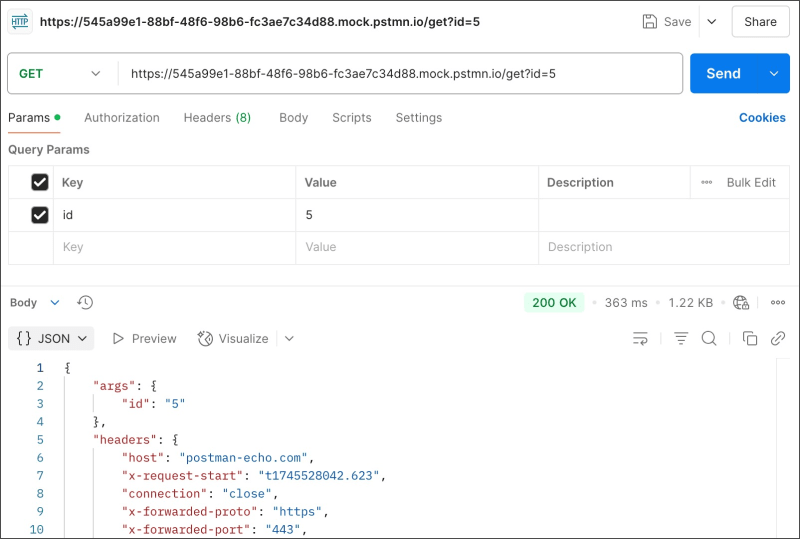
Task: Toggle word wrap in response
Action: click(641, 338)
